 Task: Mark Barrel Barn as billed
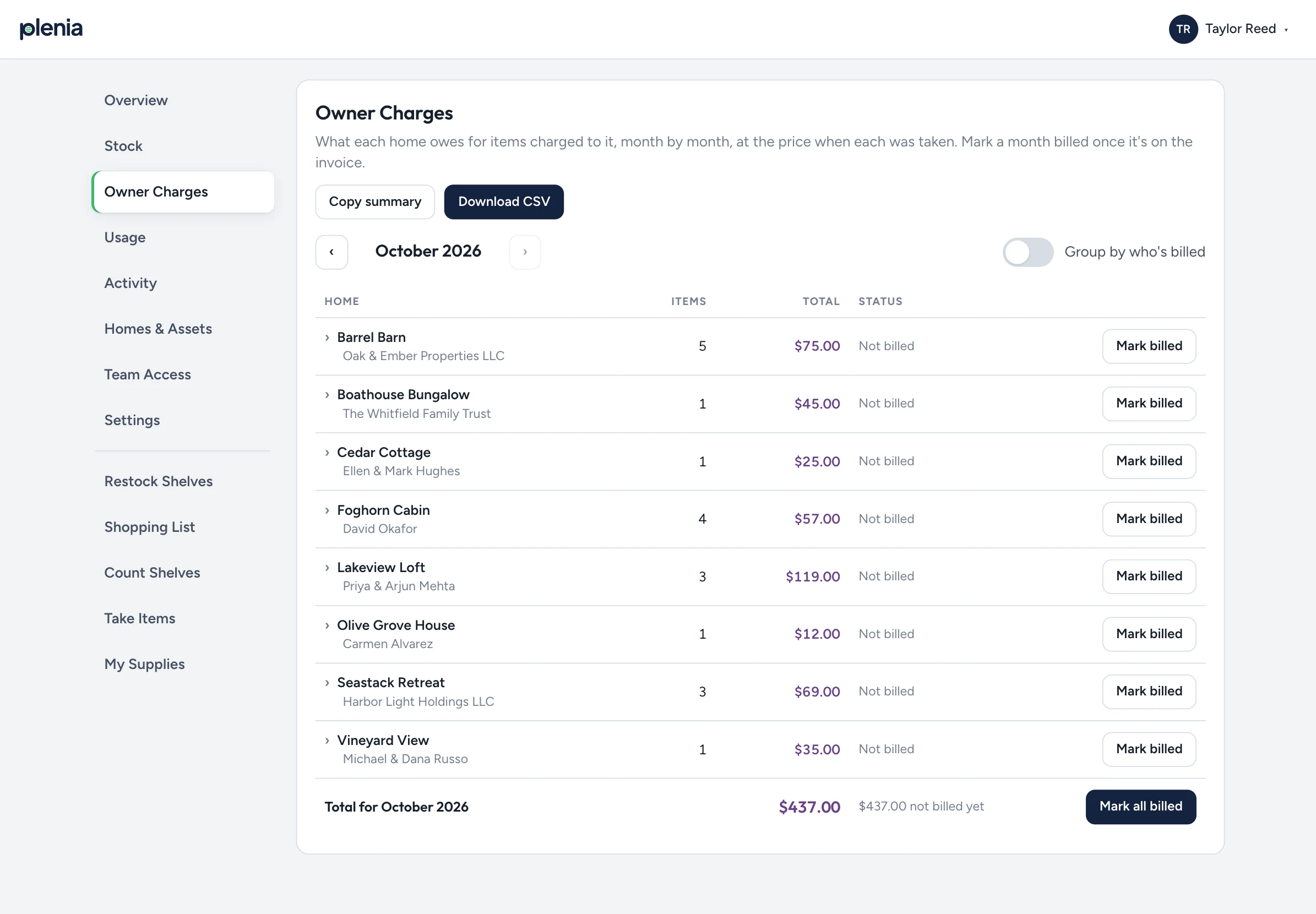coord(1149,346)
